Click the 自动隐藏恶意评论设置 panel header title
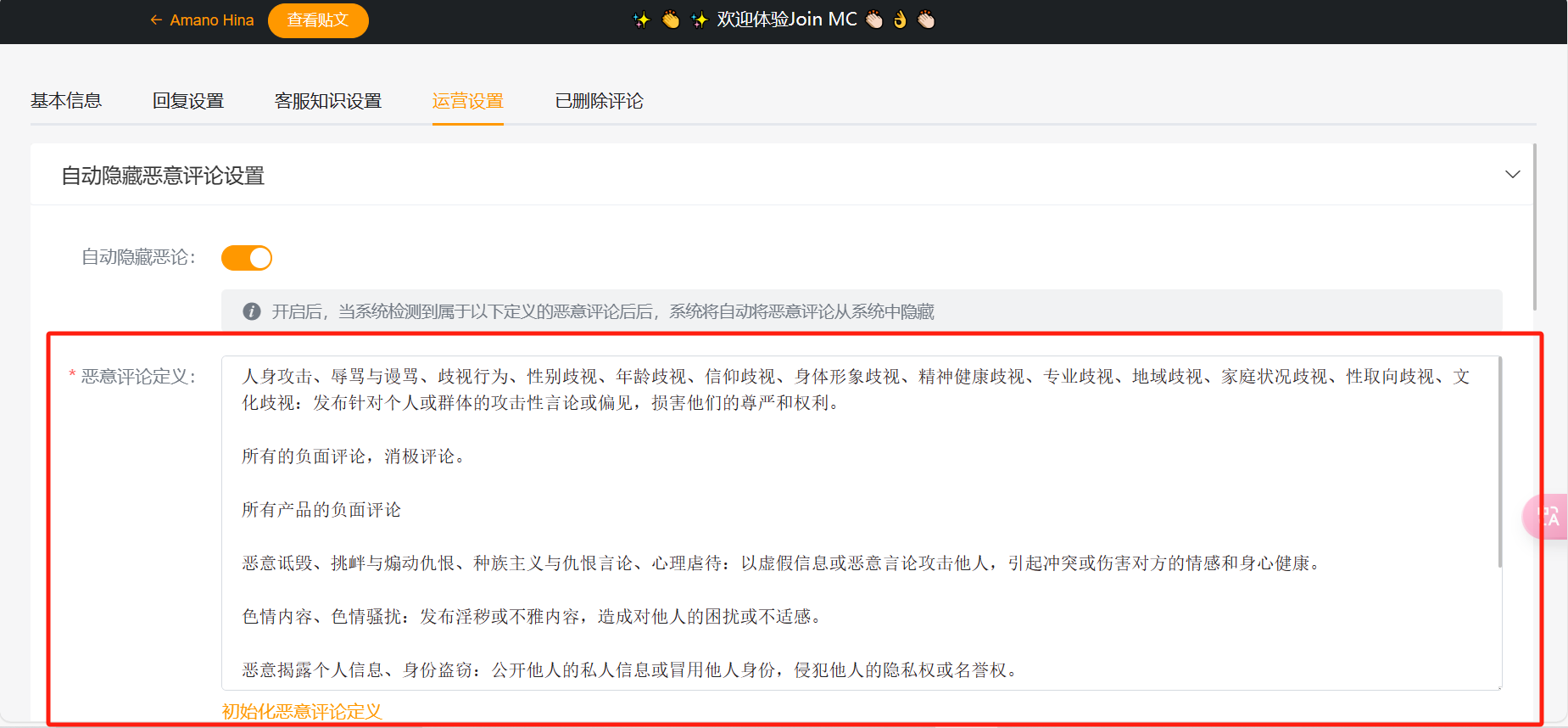 (x=163, y=176)
